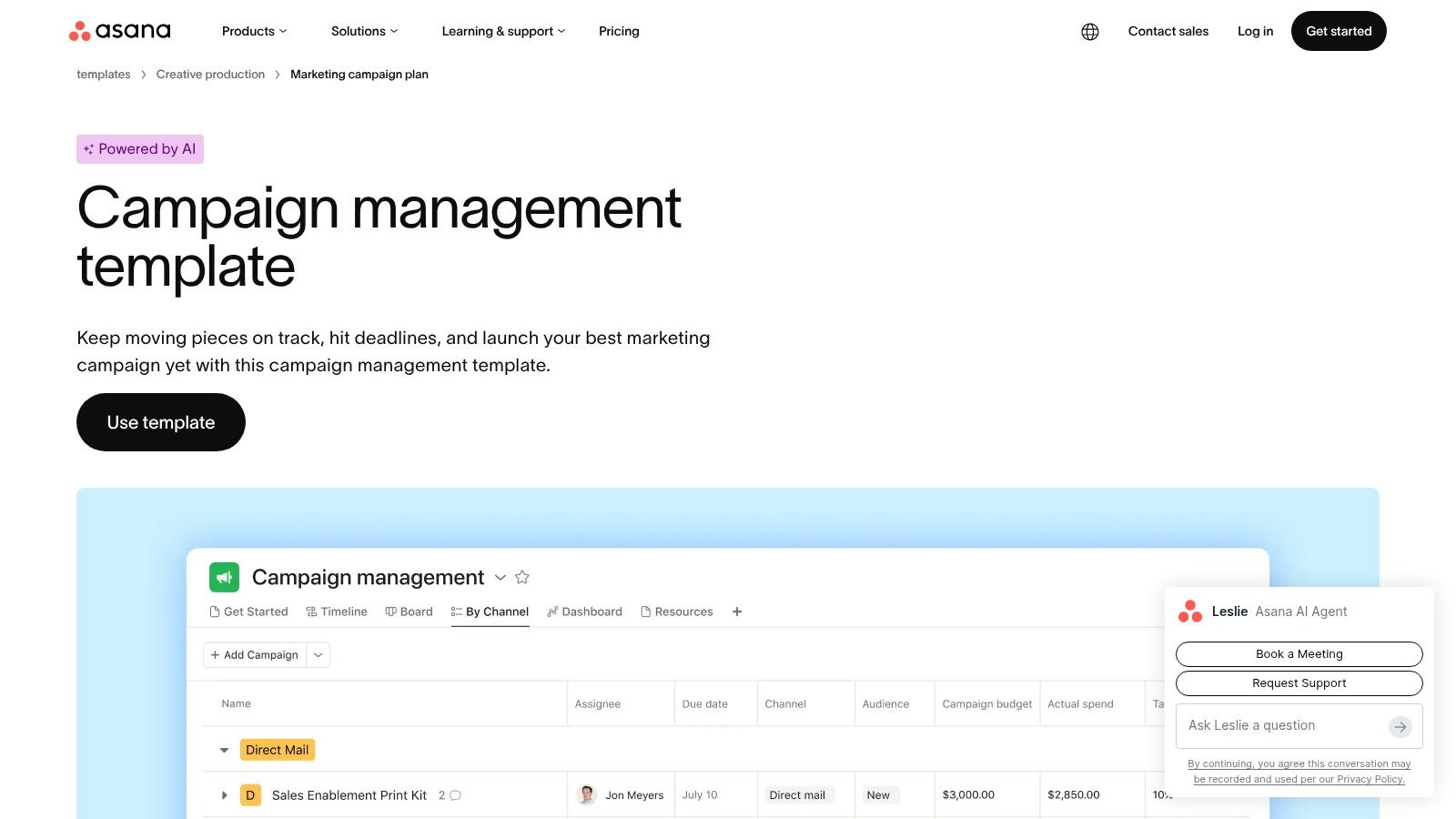Go to Creative production breadcrumb

point(210,75)
